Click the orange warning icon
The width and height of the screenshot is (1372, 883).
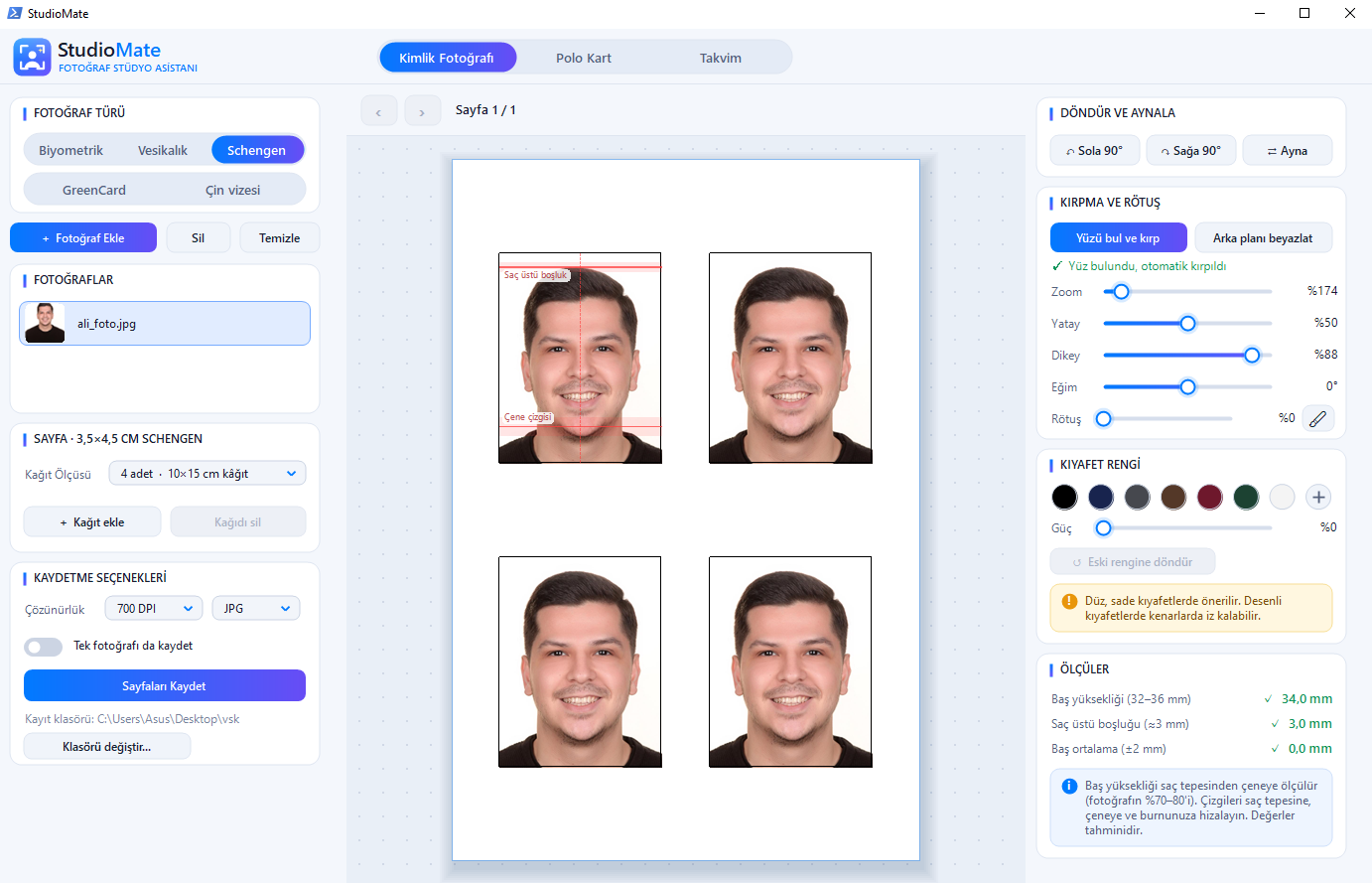(x=1069, y=601)
